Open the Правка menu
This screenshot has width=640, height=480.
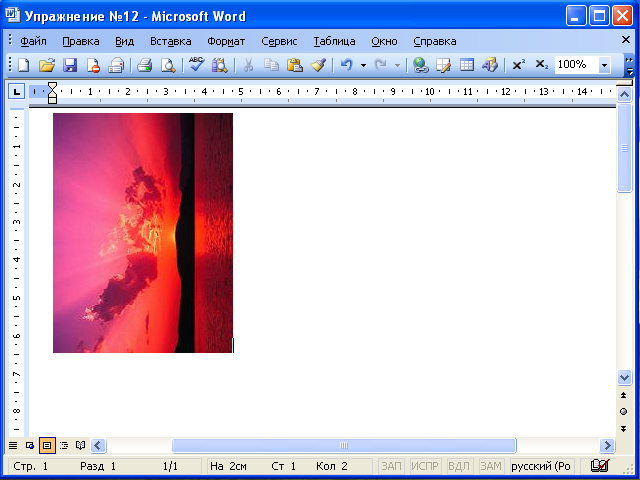(x=81, y=41)
